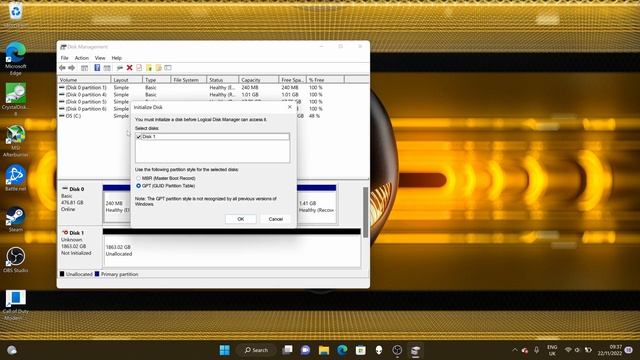The width and height of the screenshot is (640, 360).
Task: Click OK in Initialize Disk dialog
Action: (241, 219)
